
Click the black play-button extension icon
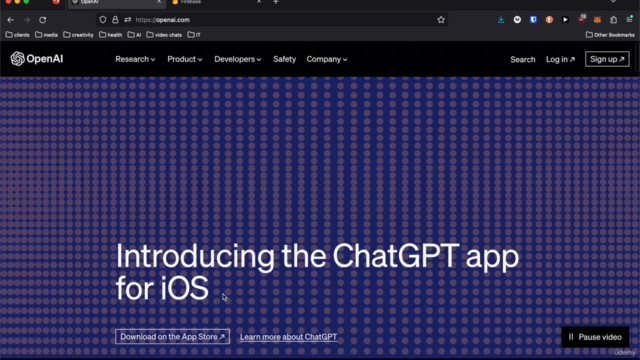(565, 20)
